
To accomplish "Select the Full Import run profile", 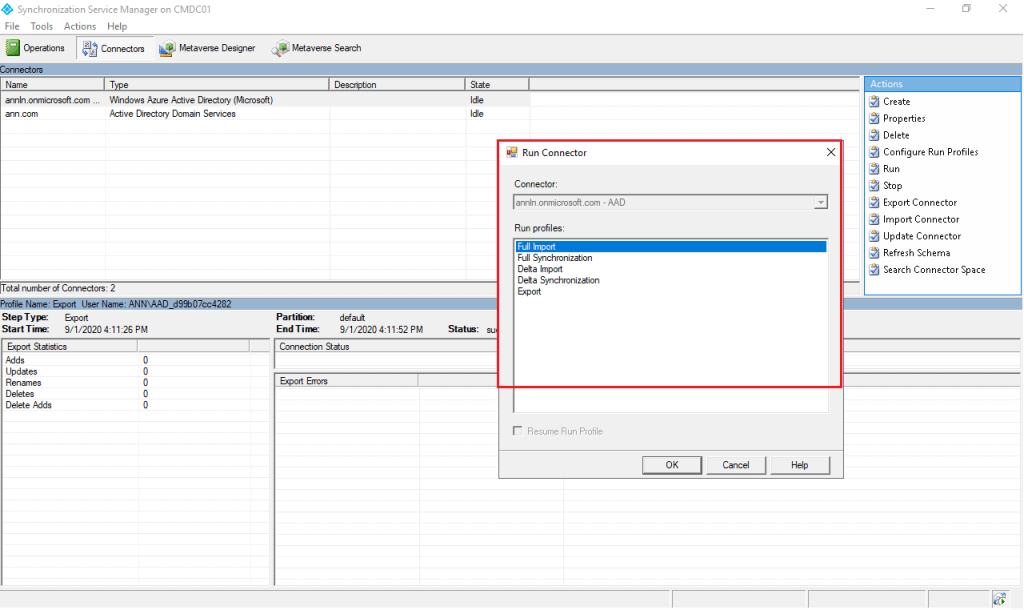I will click(x=671, y=247).
